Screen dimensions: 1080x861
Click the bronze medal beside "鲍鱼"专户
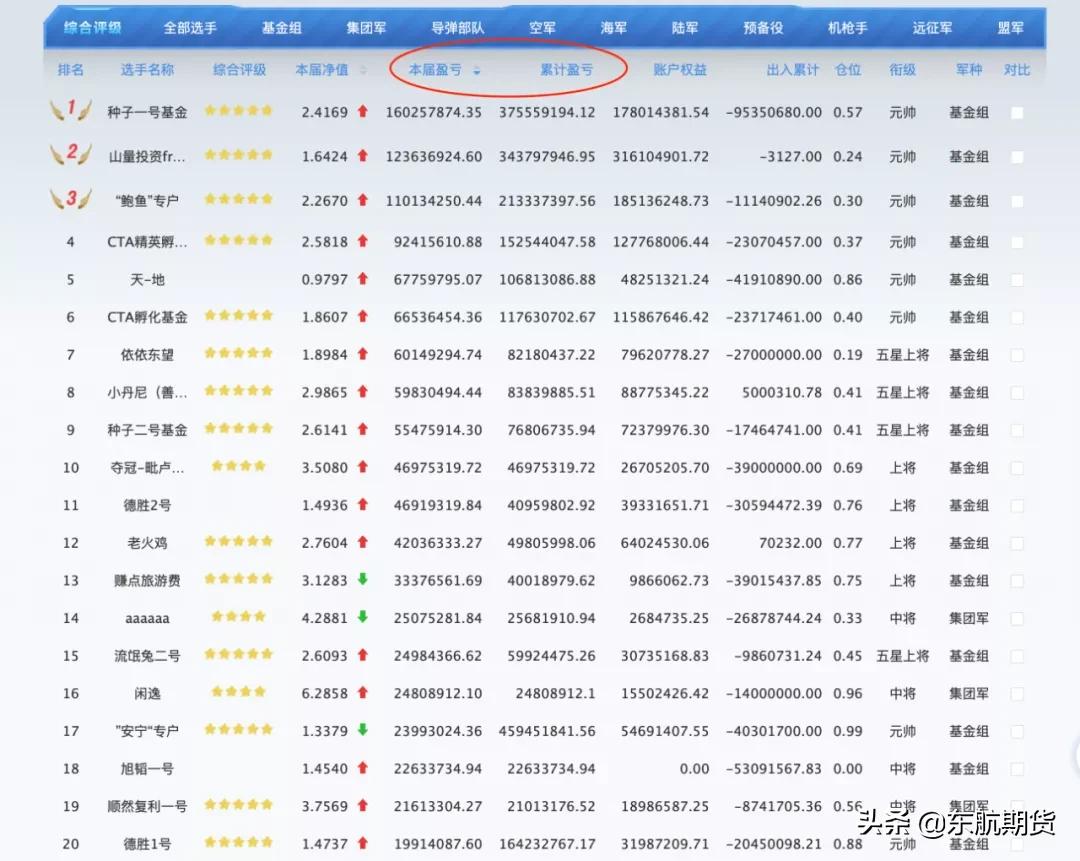pyautogui.click(x=70, y=199)
